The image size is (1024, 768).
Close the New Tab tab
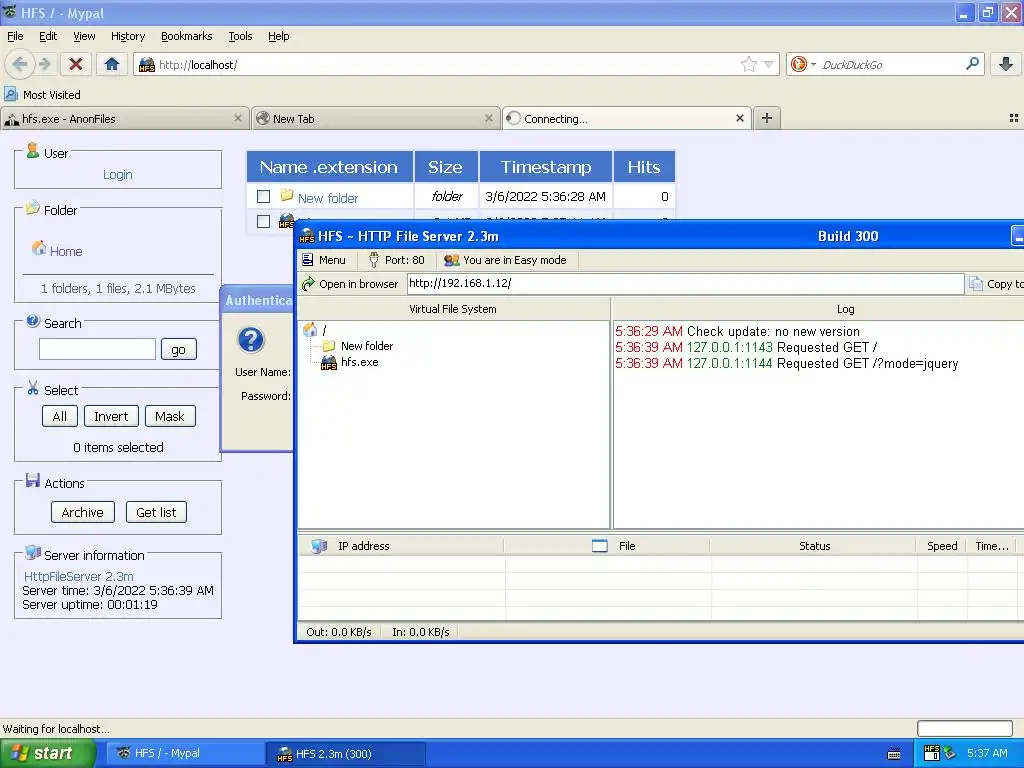(x=488, y=118)
